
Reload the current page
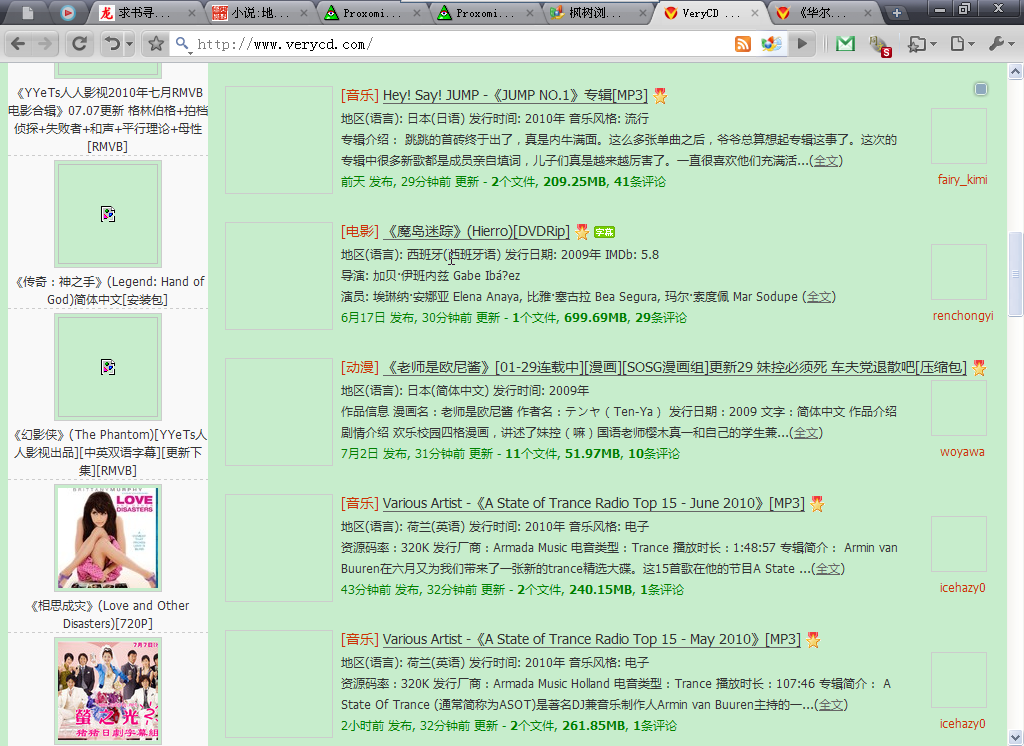coord(80,44)
